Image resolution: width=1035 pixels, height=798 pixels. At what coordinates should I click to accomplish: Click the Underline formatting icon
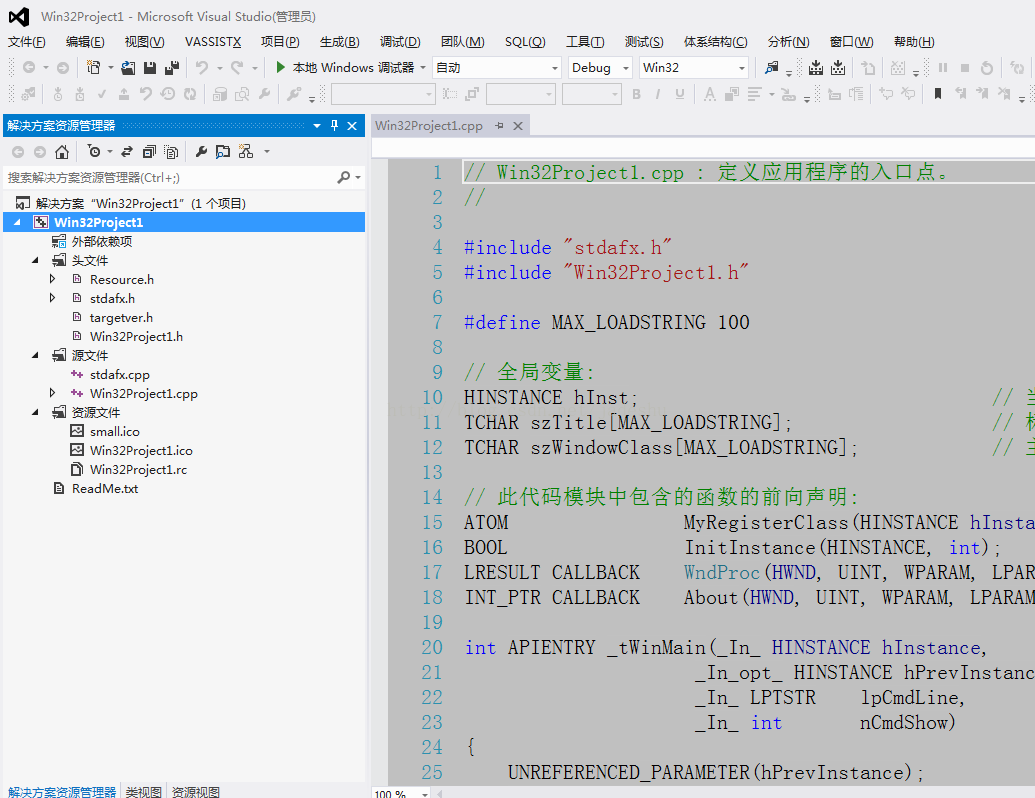point(680,94)
